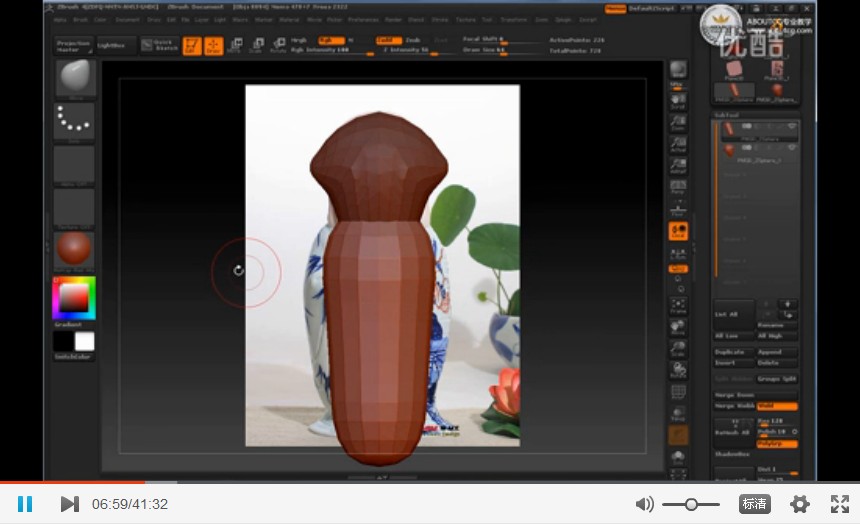Click the PolyF wireframe icon

(x=678, y=392)
